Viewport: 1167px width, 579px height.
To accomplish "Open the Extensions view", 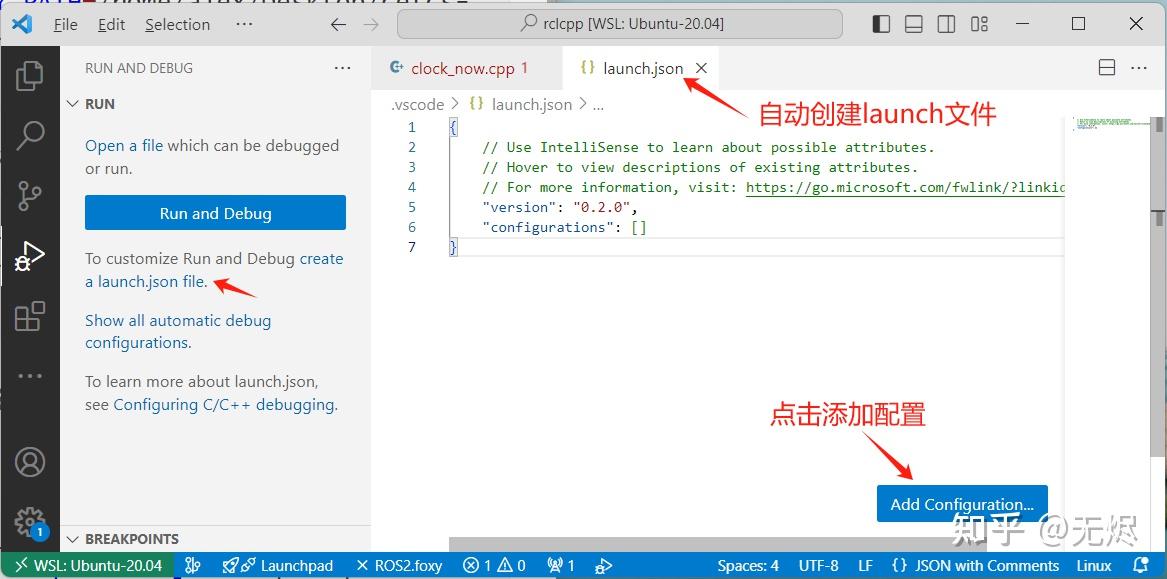I will 30,316.
